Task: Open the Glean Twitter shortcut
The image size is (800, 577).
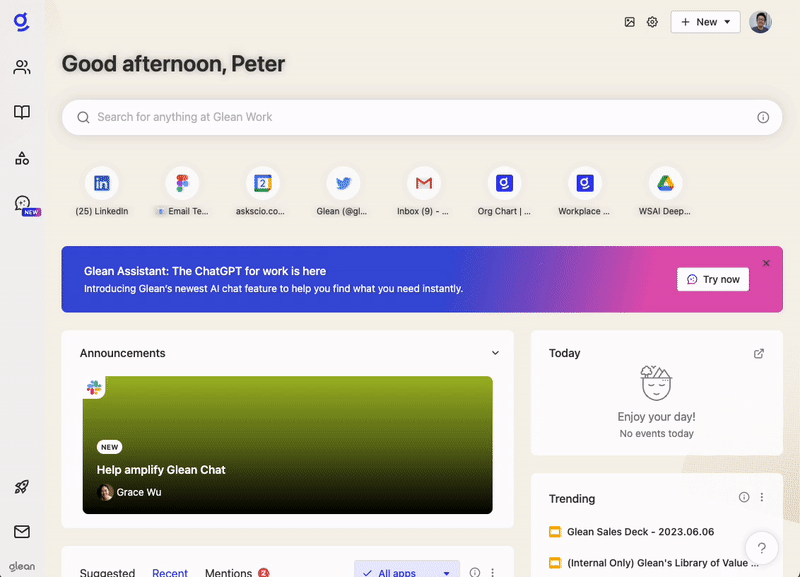Action: click(x=343, y=191)
